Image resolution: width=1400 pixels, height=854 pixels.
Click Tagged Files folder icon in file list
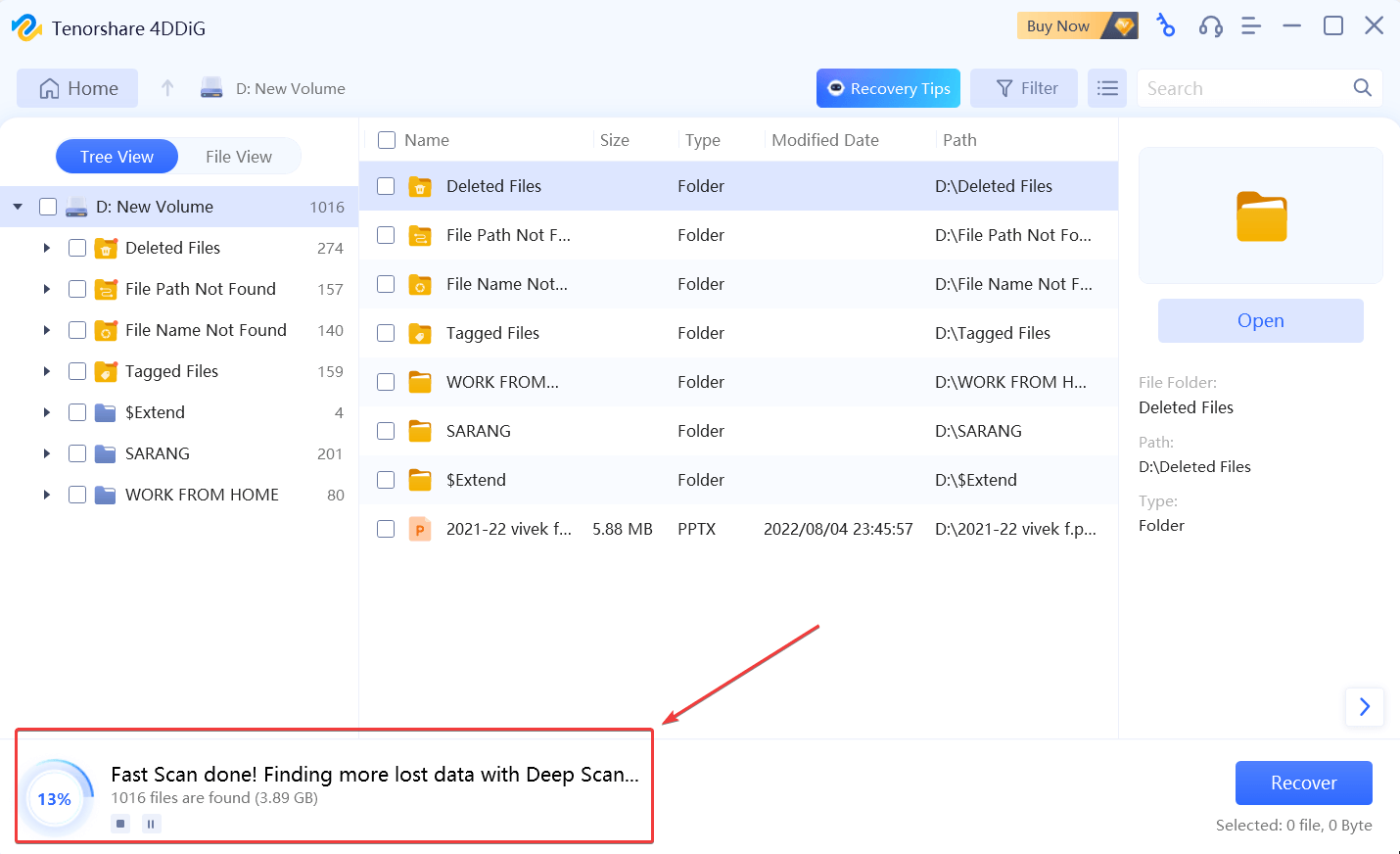coord(420,333)
